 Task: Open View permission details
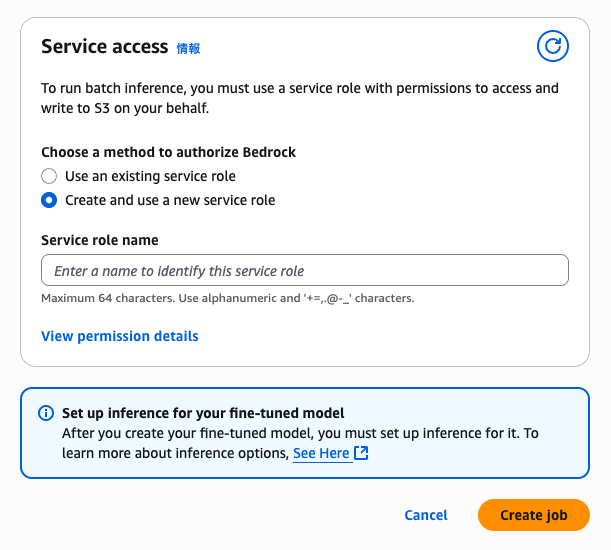[120, 336]
